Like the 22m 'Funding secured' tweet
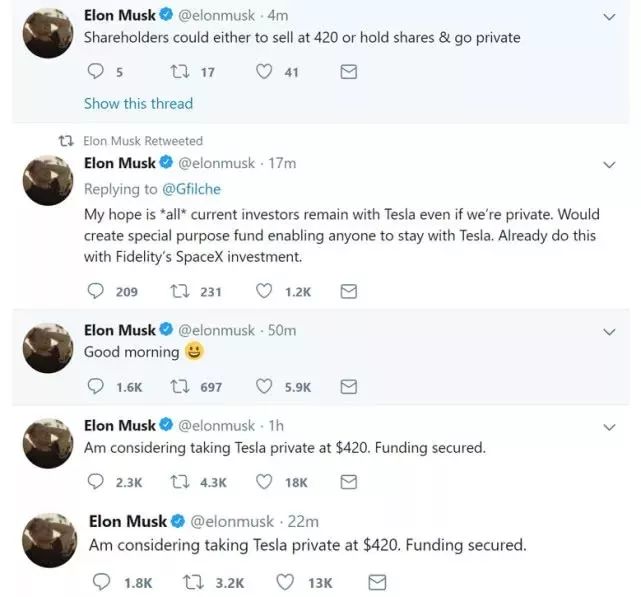The image size is (641, 597). pos(285,582)
